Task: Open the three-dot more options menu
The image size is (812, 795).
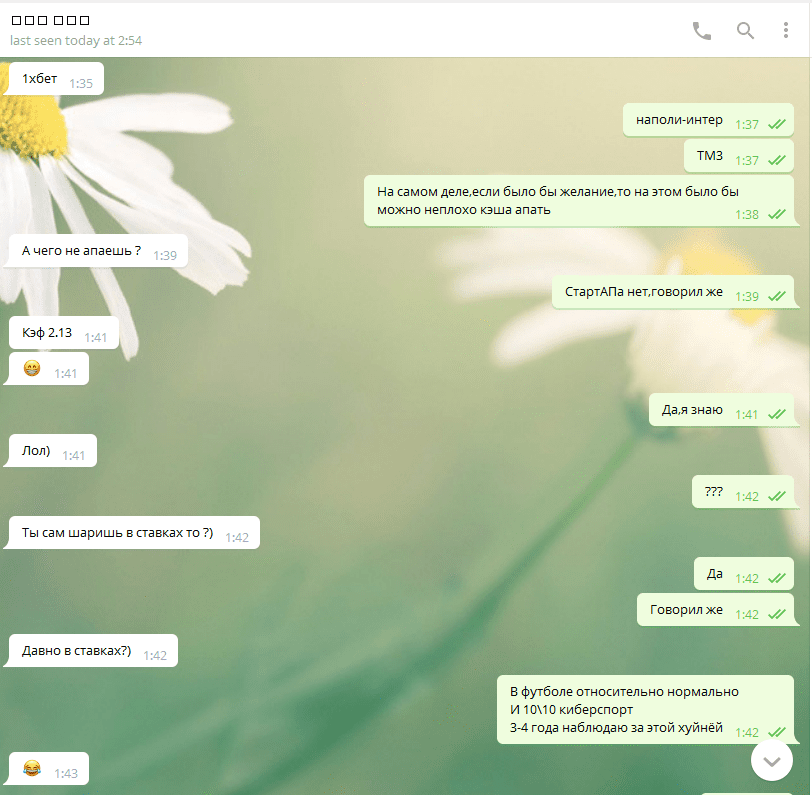Action: [x=786, y=30]
